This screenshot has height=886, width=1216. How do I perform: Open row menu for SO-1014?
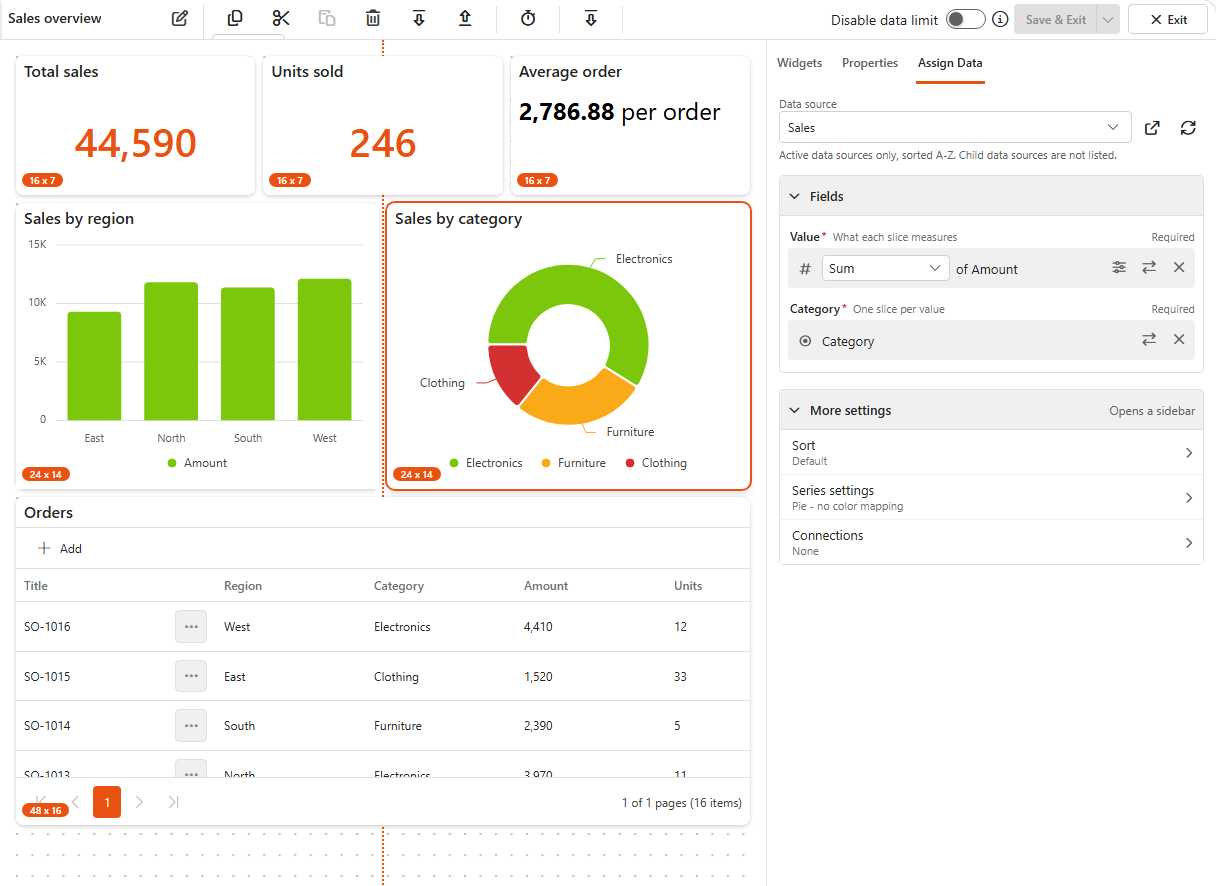click(191, 725)
